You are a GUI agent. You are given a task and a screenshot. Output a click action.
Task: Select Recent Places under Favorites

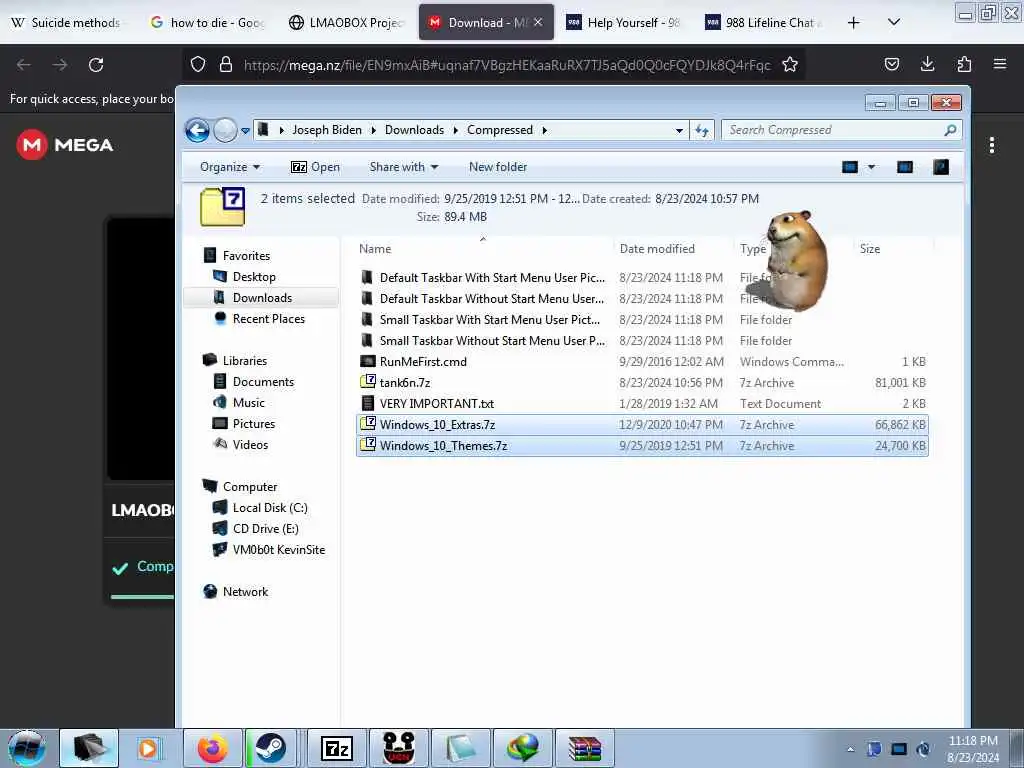tap(268, 319)
